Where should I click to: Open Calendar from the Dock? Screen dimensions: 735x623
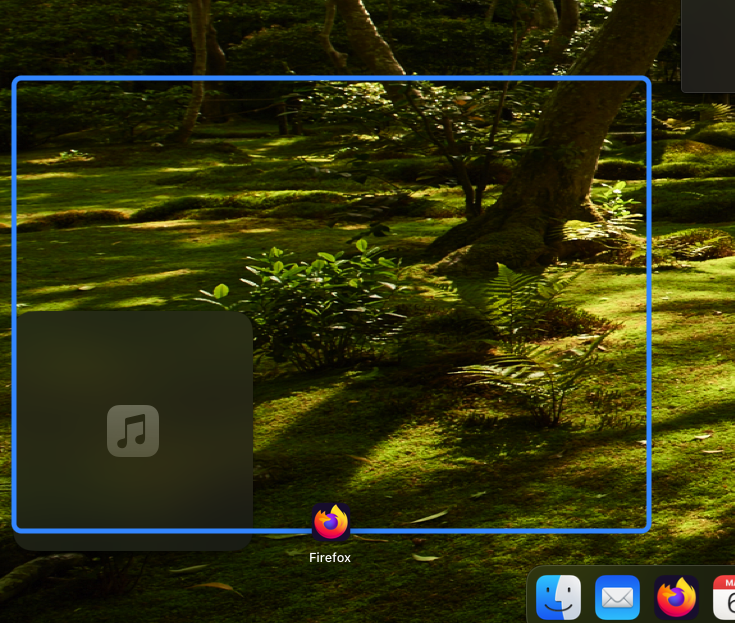coord(724,597)
